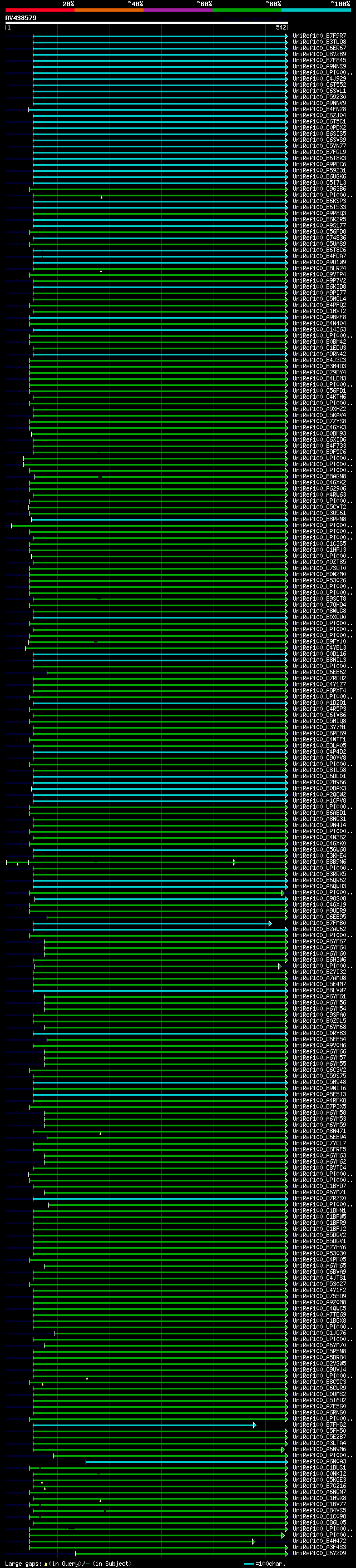Select hit label UniRef100_B4H472
This screenshot has height=1568, width=356.
[x=319, y=1541]
